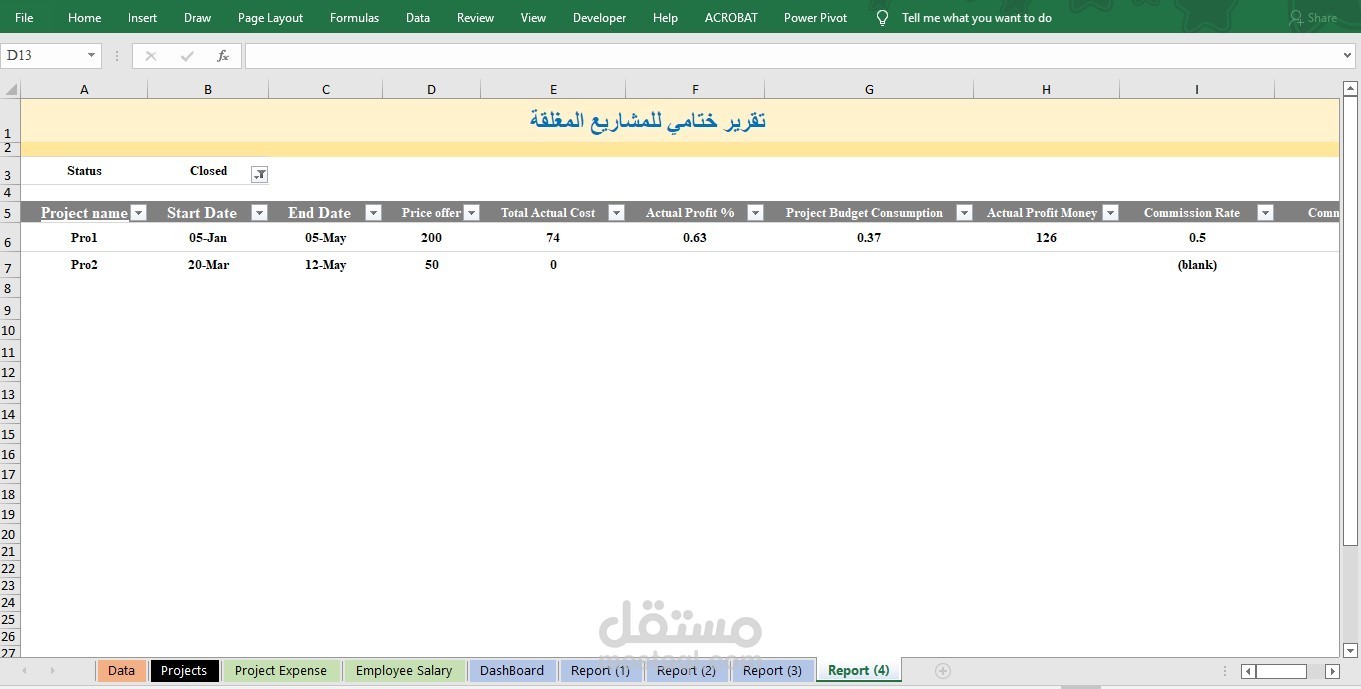Screen dimensions: 1361x689
Task: Switch to the Report (3) sheet tab
Action: pos(772,671)
